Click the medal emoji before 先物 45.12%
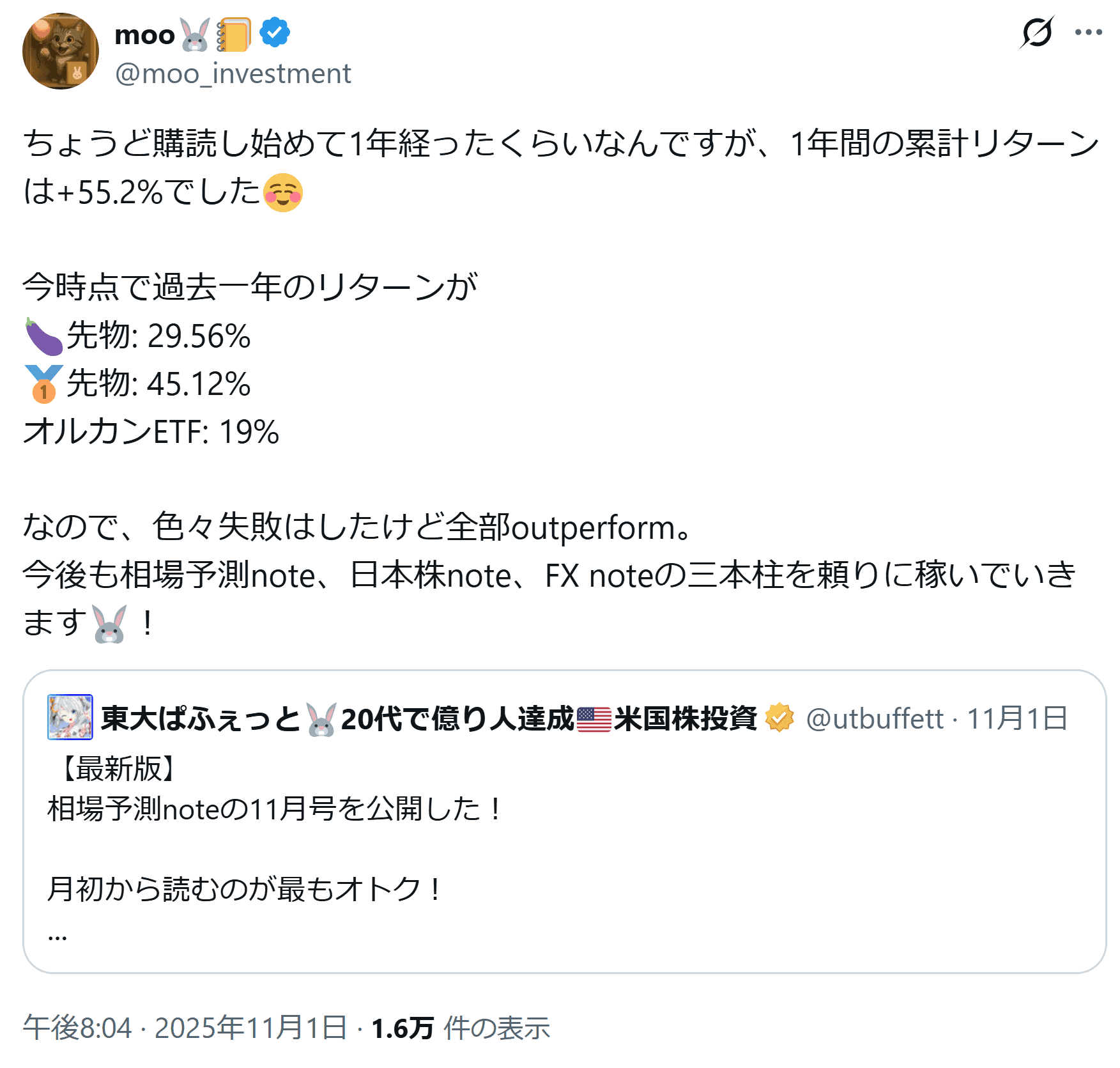This screenshot has height=1068, width=1120. coord(43,383)
